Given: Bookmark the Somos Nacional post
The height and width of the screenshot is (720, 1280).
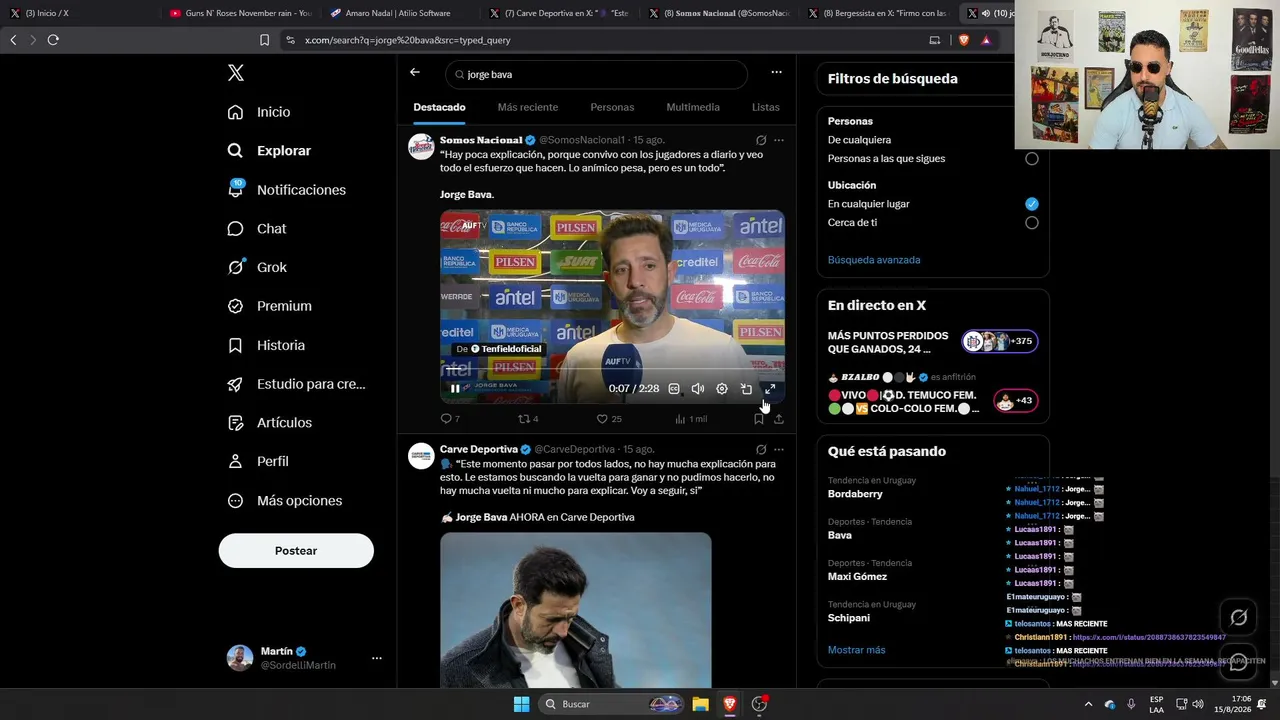Looking at the screenshot, I should 759,419.
